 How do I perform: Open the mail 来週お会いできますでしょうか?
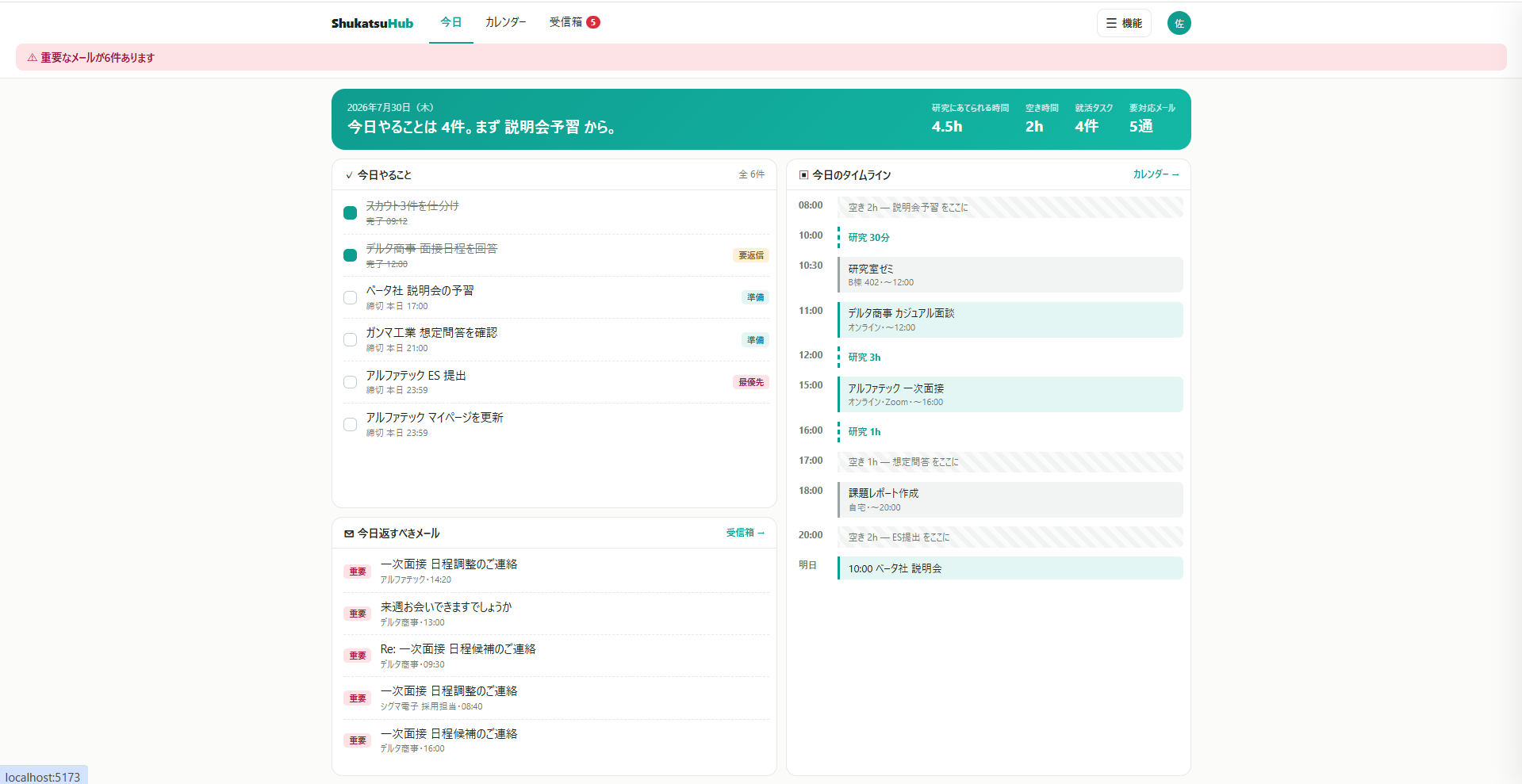[556, 614]
